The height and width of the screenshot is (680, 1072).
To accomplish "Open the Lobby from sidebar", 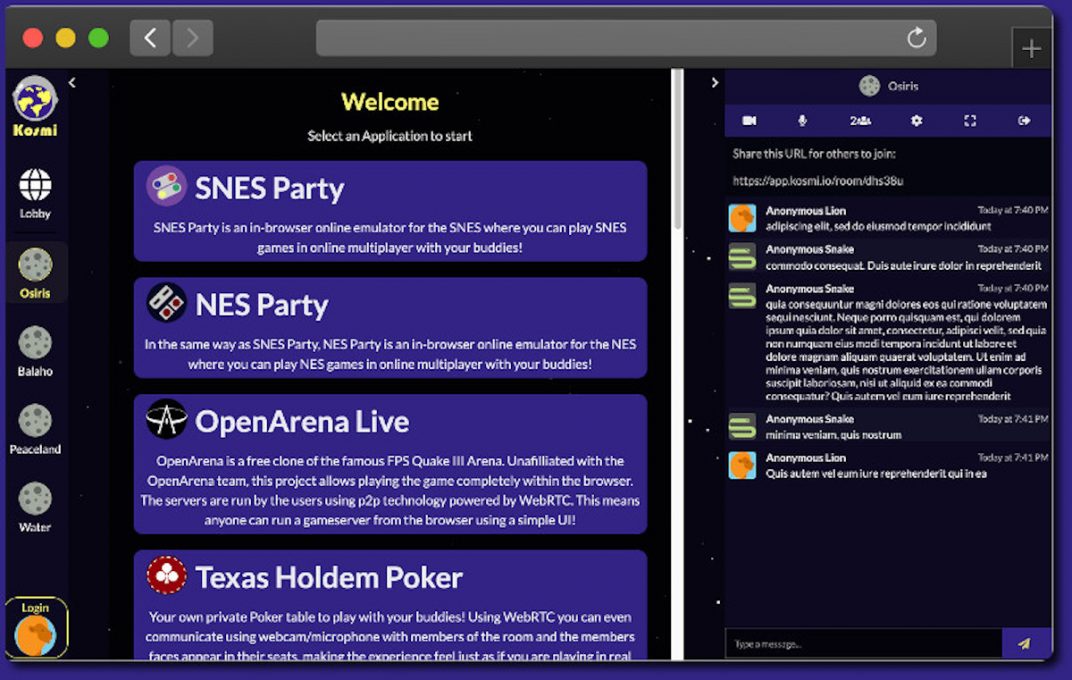I will point(35,192).
